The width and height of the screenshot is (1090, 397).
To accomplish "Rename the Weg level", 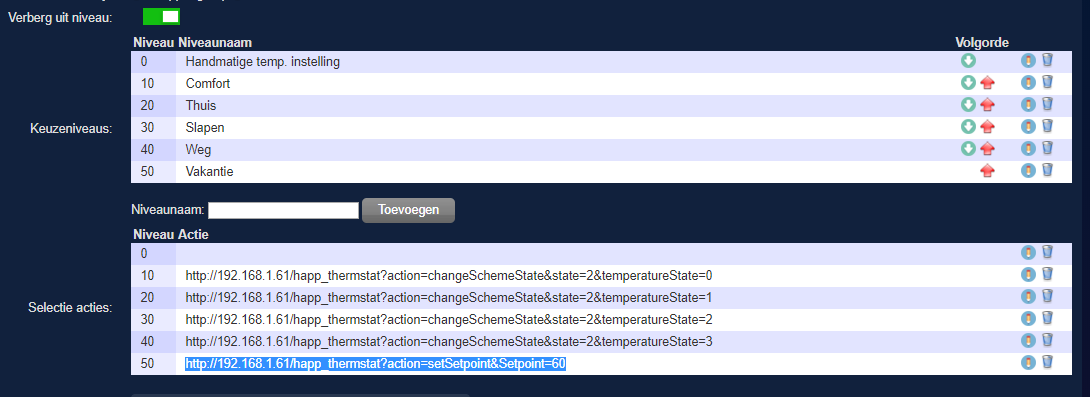I will [x=1028, y=149].
